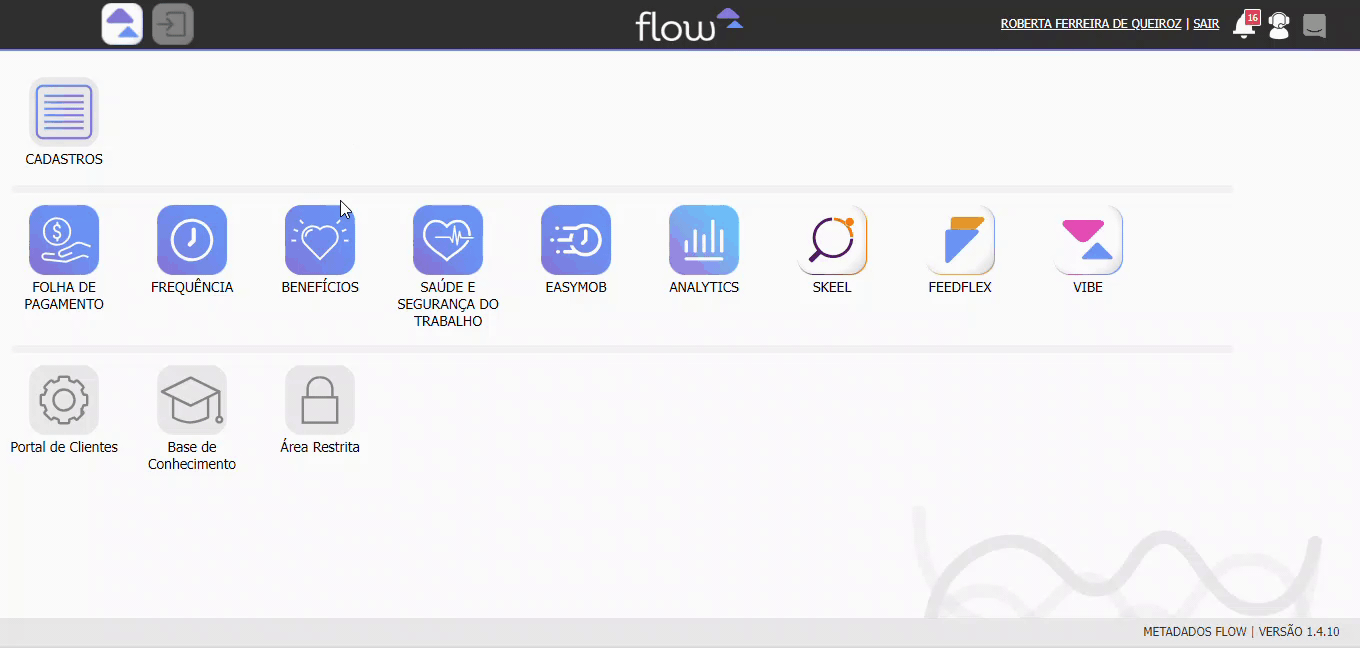This screenshot has width=1360, height=648.
Task: Open user profile Roberta Ferreira de Queiroz
Action: coord(1091,24)
